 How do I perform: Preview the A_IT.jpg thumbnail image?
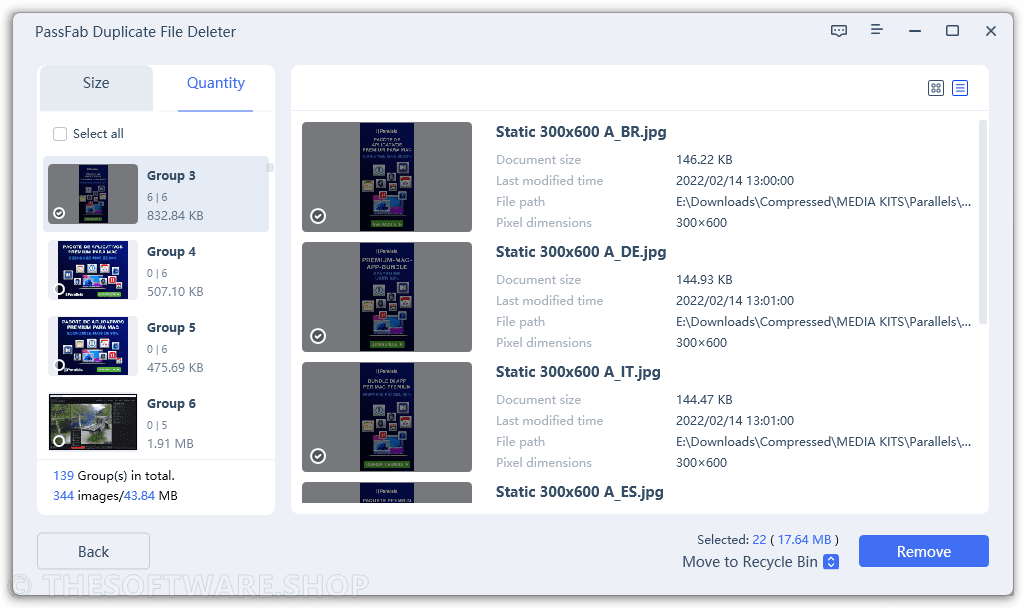(387, 417)
